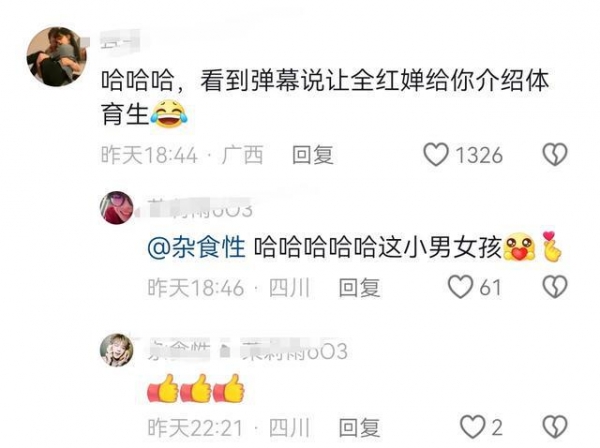The width and height of the screenshot is (600, 448).
Task: Open the top commenter's avatar
Action: pos(57,57)
